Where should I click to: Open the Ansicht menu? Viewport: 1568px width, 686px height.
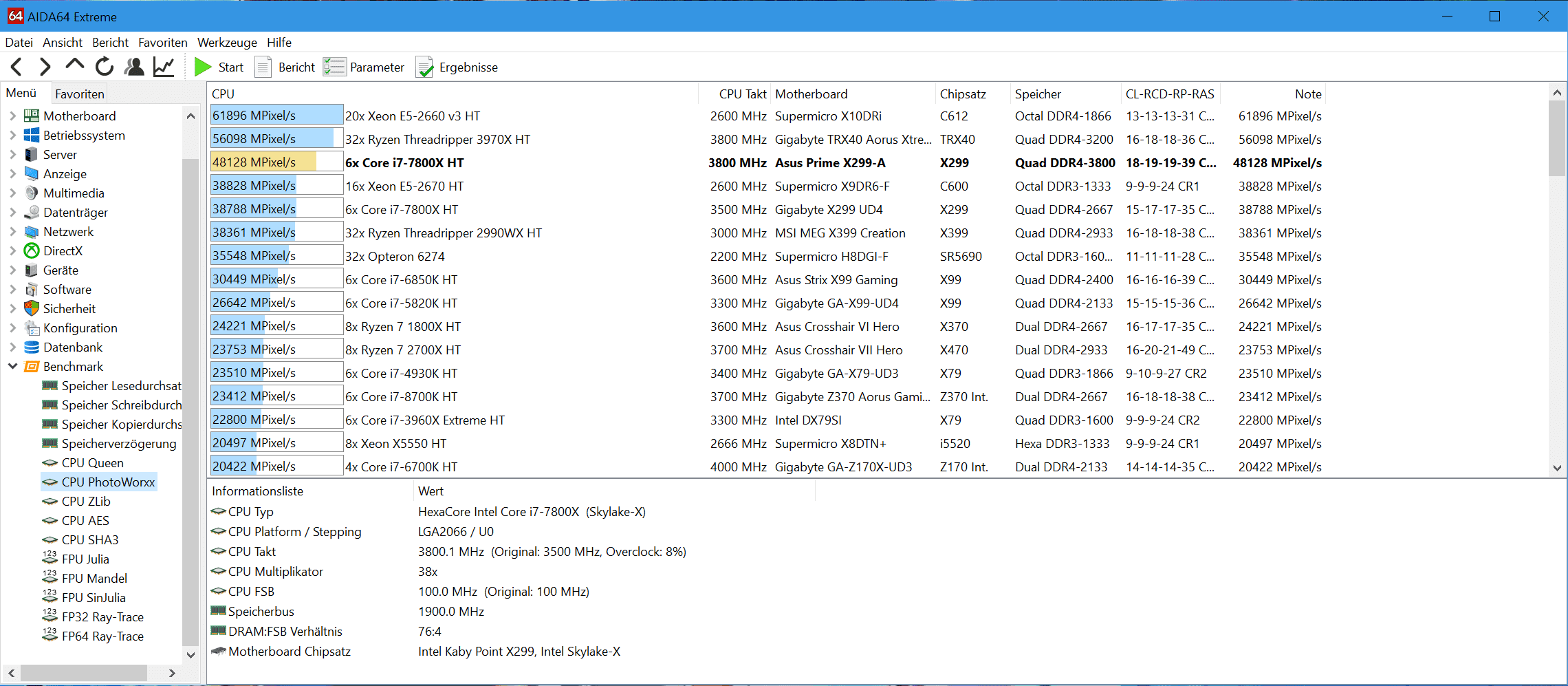(x=63, y=42)
